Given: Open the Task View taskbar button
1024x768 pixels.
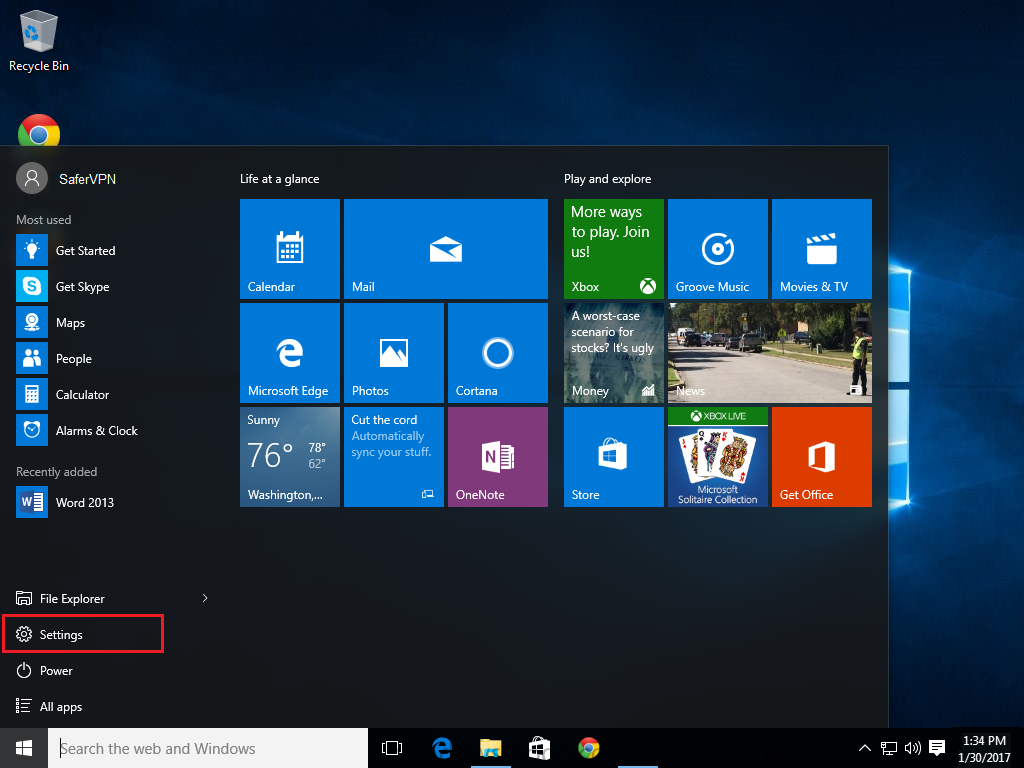Looking at the screenshot, I should tap(392, 748).
